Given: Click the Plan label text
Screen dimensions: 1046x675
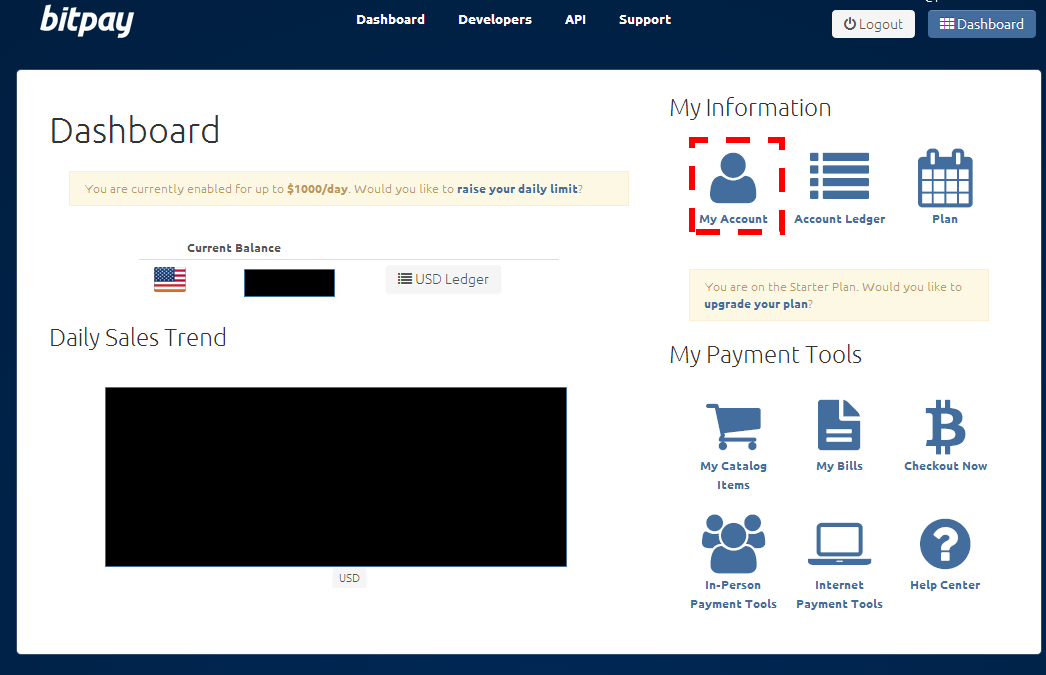Looking at the screenshot, I should point(945,219).
